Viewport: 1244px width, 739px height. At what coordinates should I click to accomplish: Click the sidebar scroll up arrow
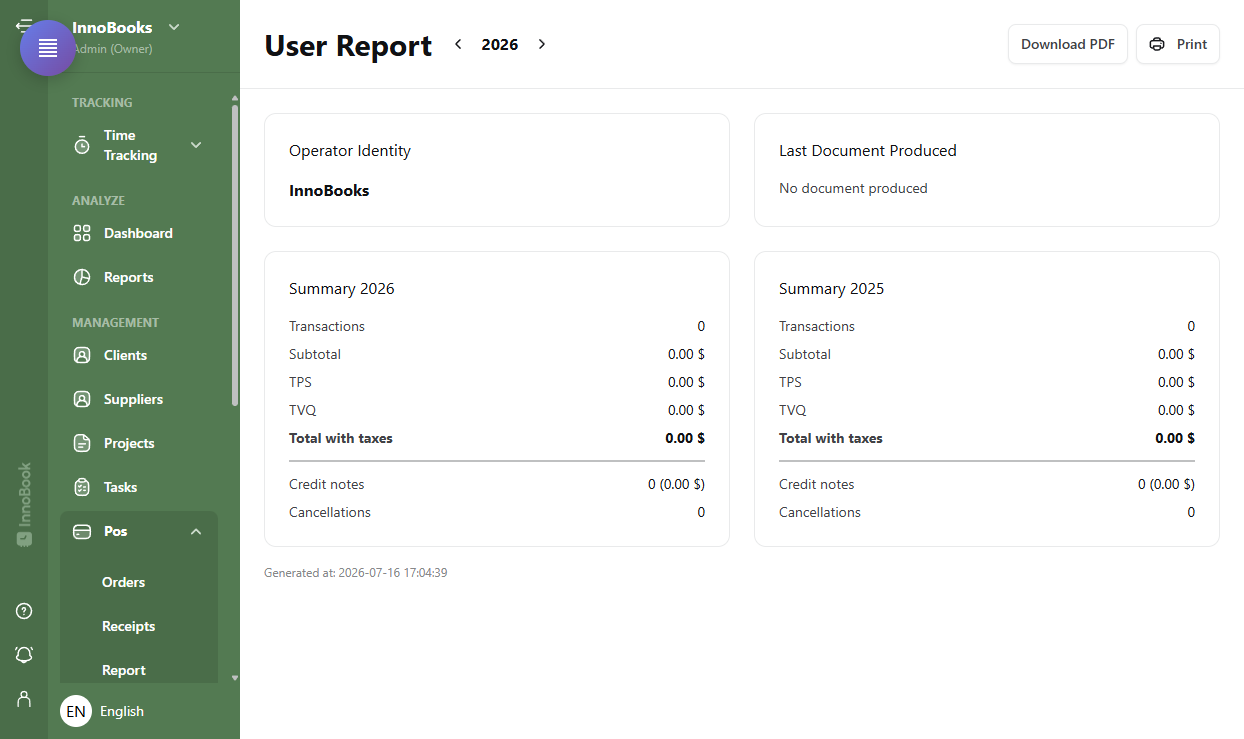[235, 98]
